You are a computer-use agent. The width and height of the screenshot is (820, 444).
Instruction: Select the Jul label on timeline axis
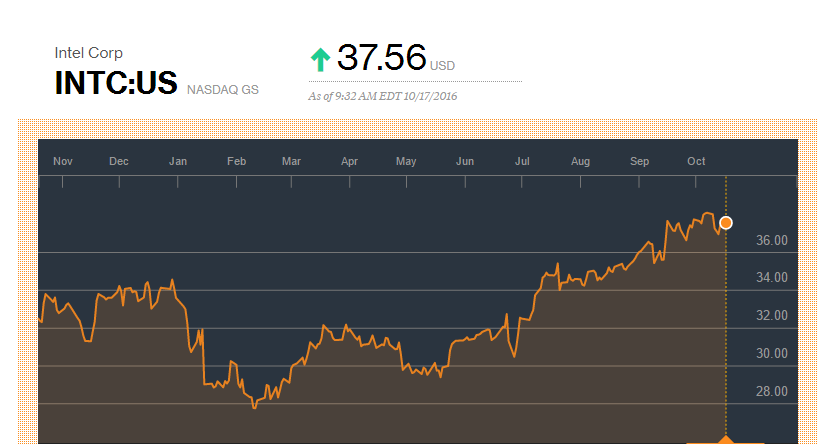click(522, 161)
